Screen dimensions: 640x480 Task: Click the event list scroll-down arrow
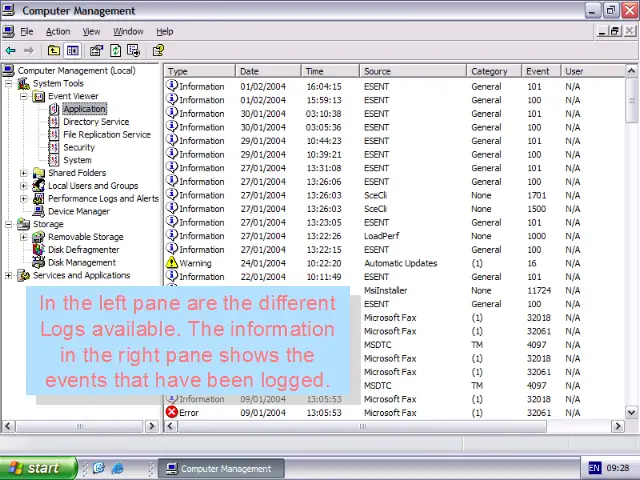(x=632, y=412)
